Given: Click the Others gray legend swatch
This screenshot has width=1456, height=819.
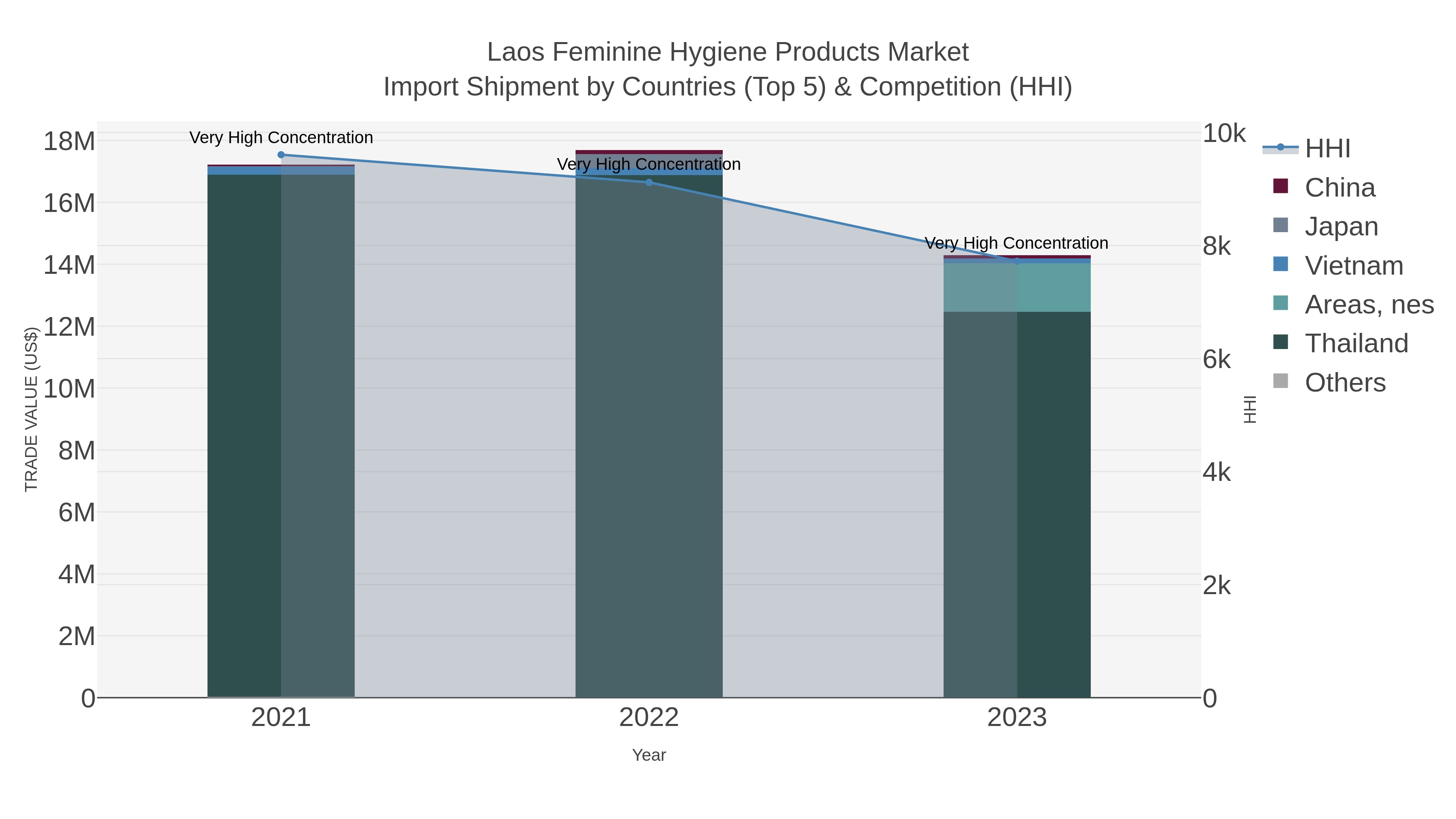Looking at the screenshot, I should 1280,381.
